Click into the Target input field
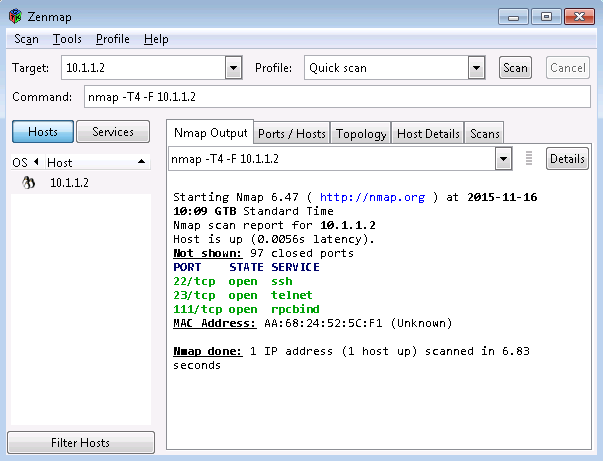603x461 pixels. [143, 68]
